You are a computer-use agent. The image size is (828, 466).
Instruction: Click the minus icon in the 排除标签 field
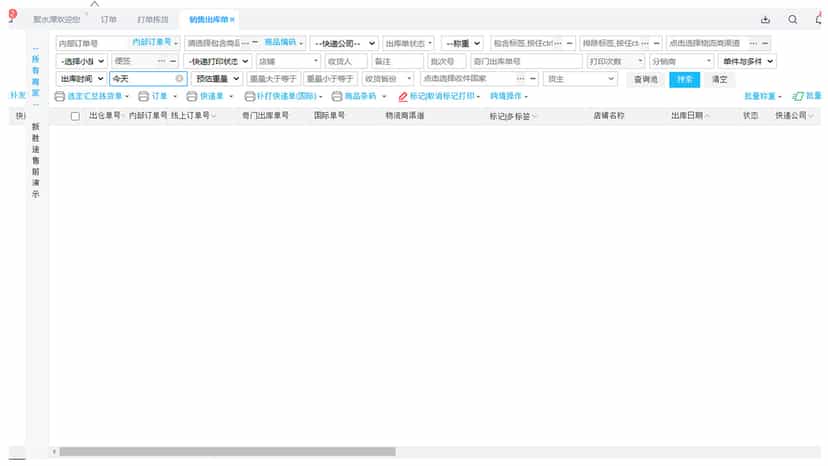point(657,43)
